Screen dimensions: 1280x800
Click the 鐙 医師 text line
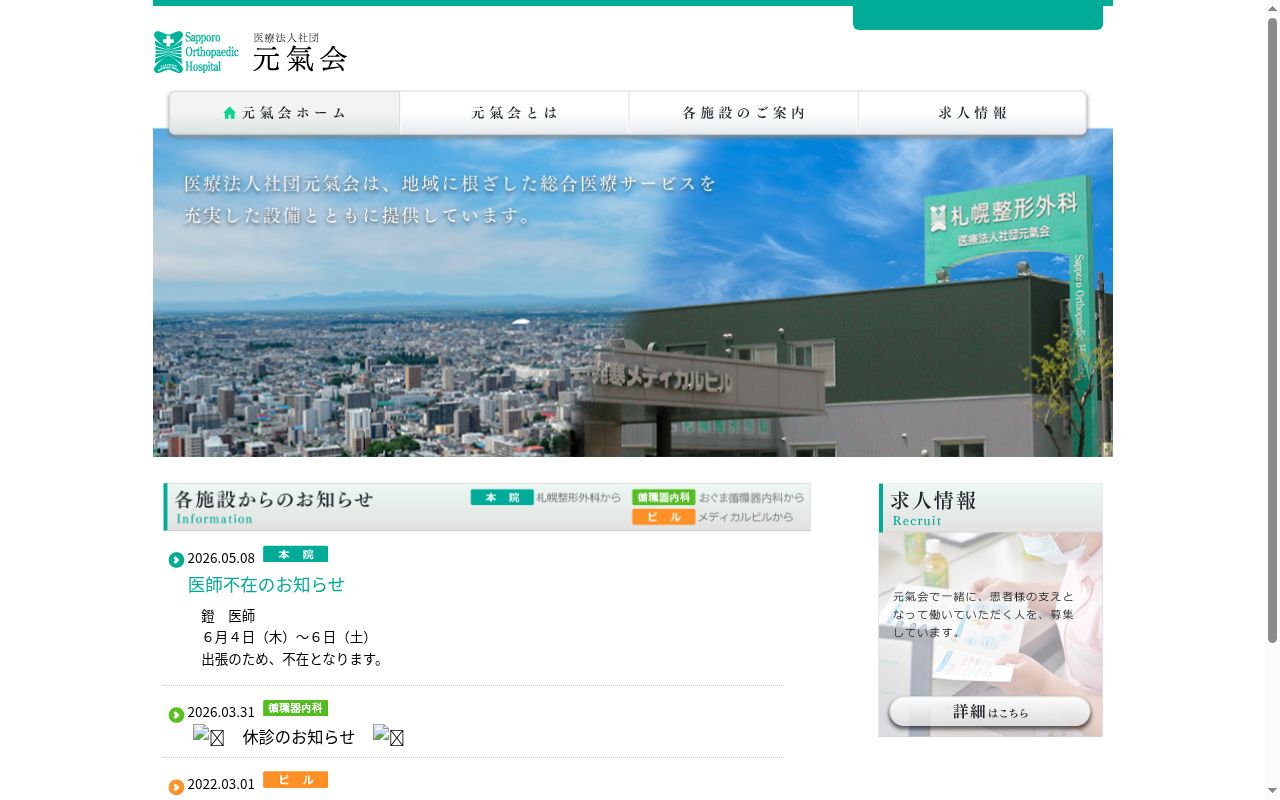[228, 615]
